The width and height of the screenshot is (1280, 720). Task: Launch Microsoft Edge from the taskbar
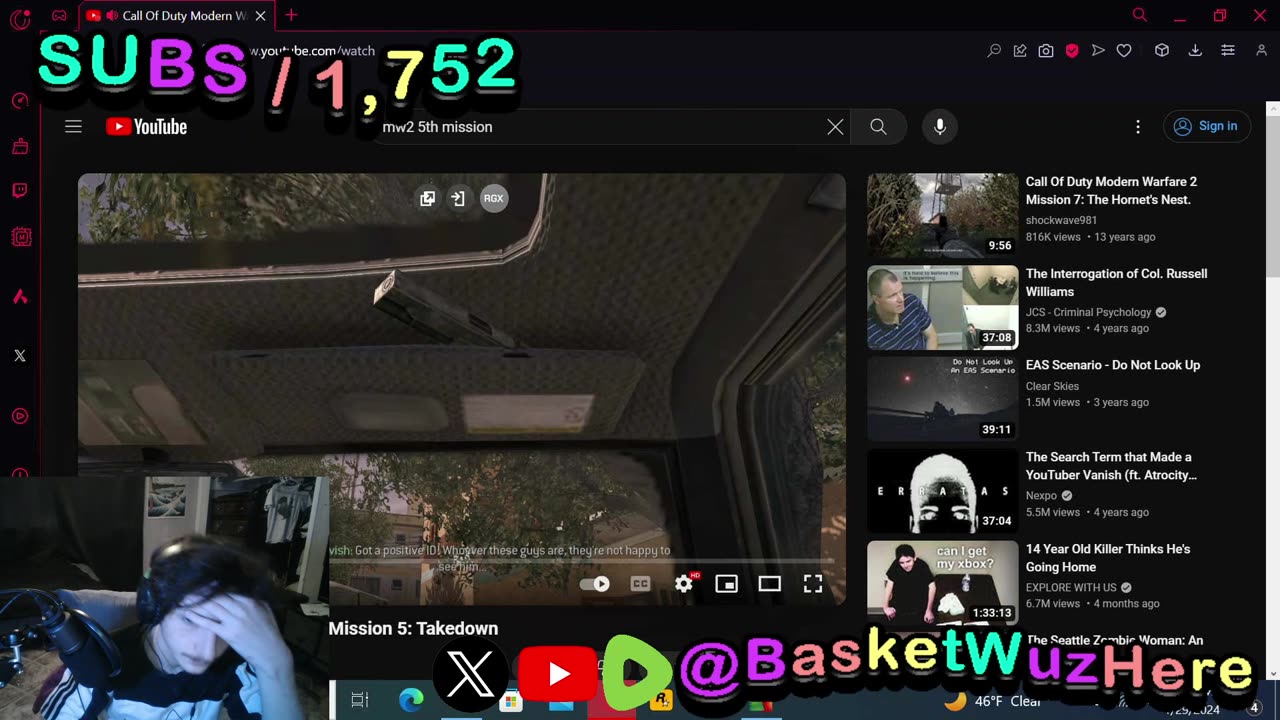point(411,700)
